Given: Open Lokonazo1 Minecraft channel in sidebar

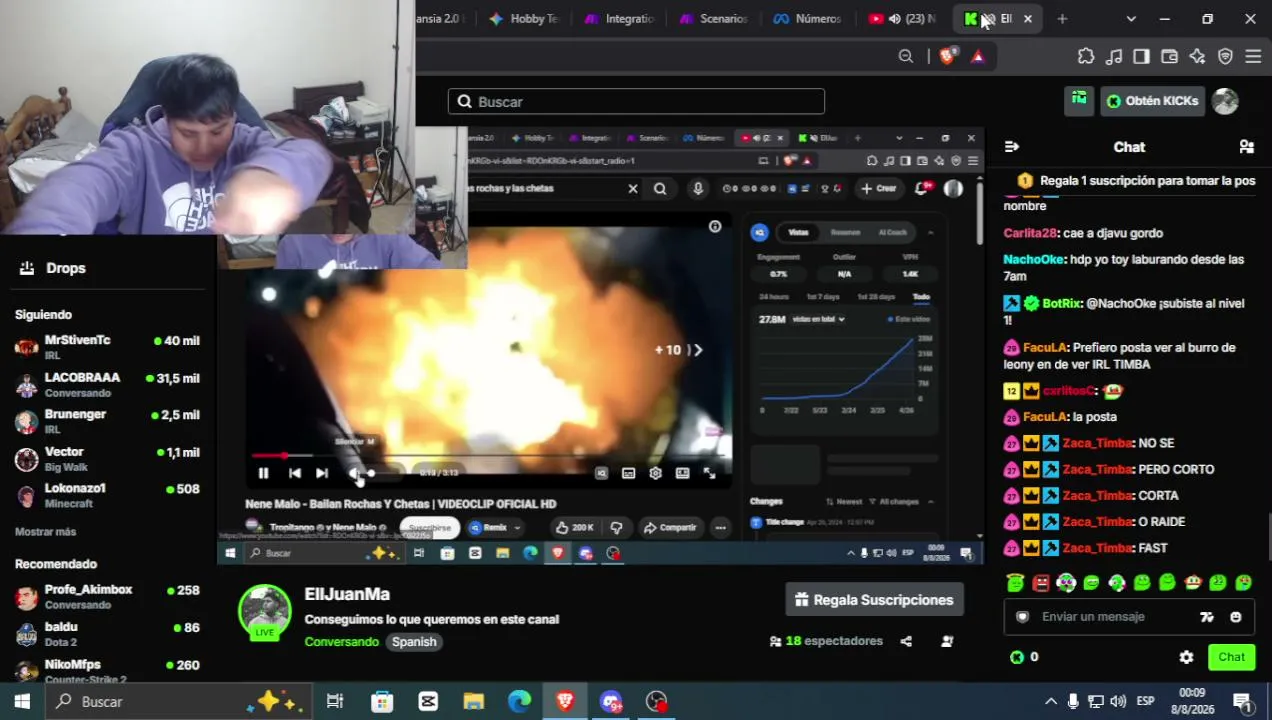Looking at the screenshot, I should (x=107, y=495).
